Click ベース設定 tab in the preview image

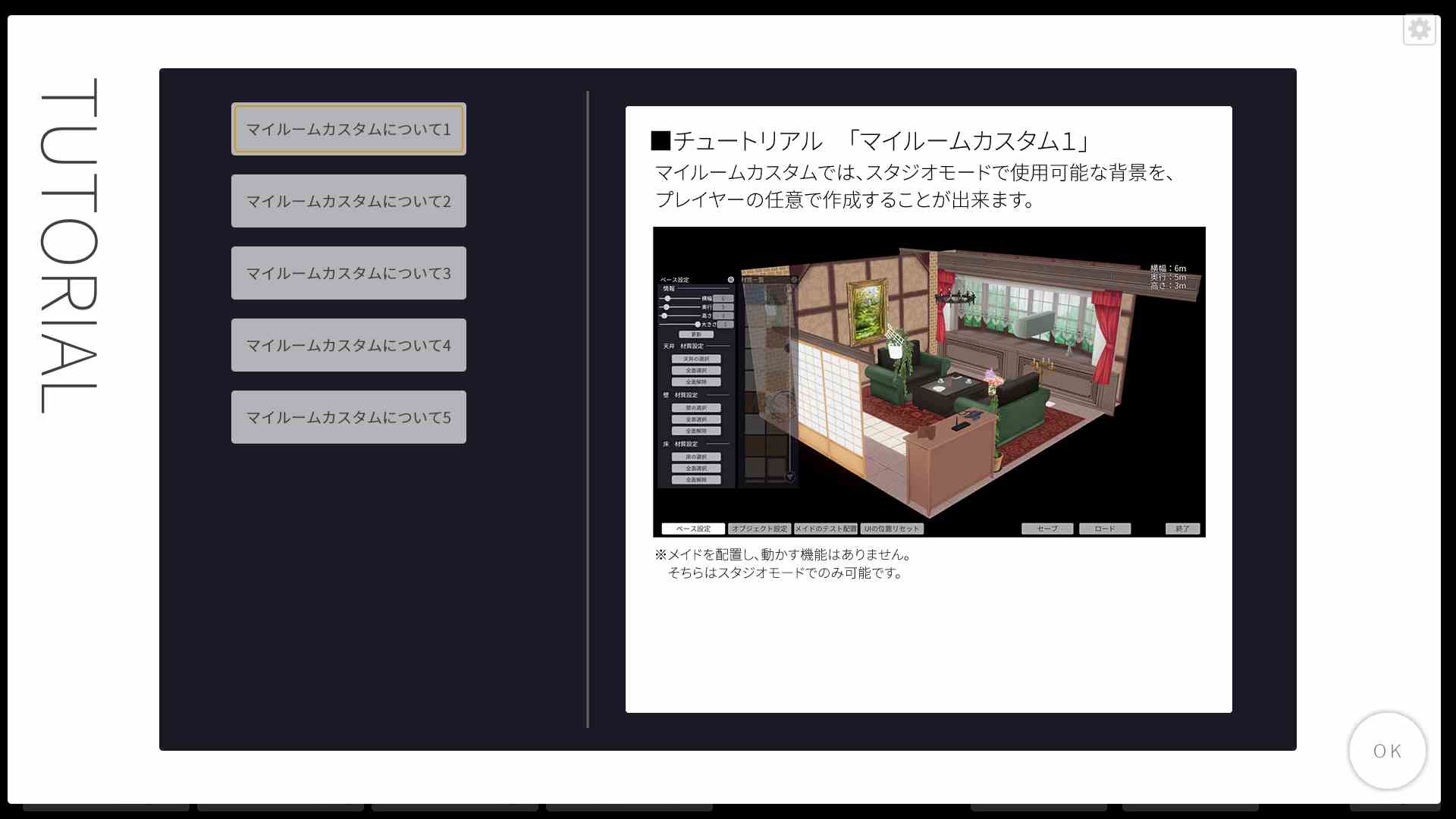click(x=693, y=529)
